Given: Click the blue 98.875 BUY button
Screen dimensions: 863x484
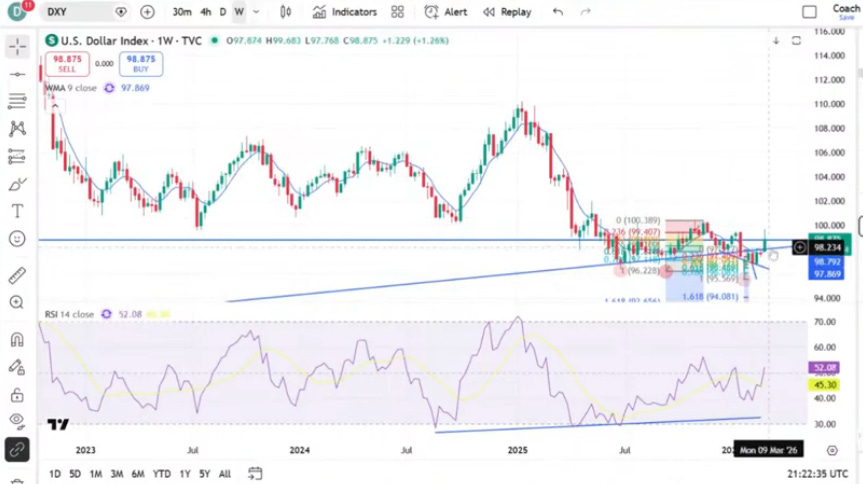Looking at the screenshot, I should (141, 64).
